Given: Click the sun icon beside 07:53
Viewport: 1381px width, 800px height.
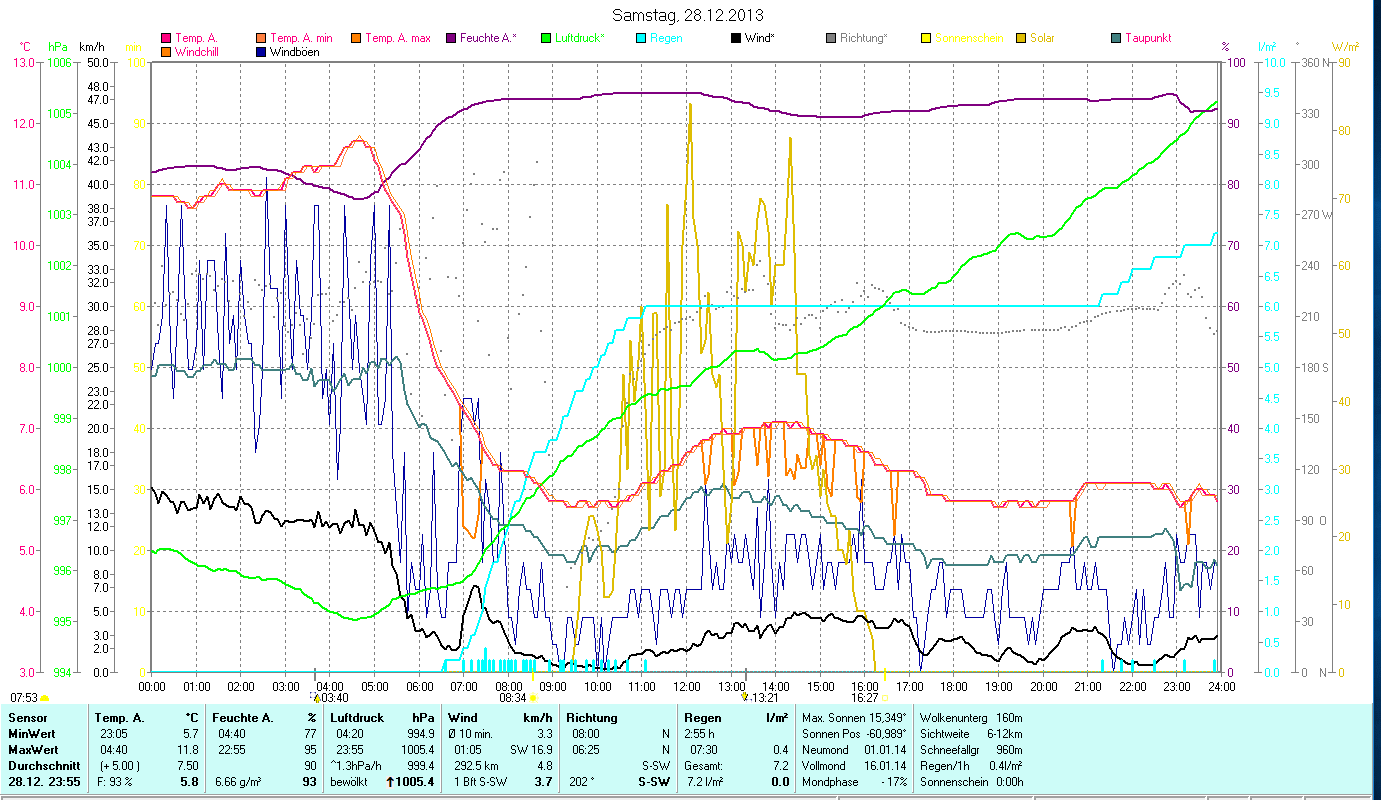Looking at the screenshot, I should (44, 698).
